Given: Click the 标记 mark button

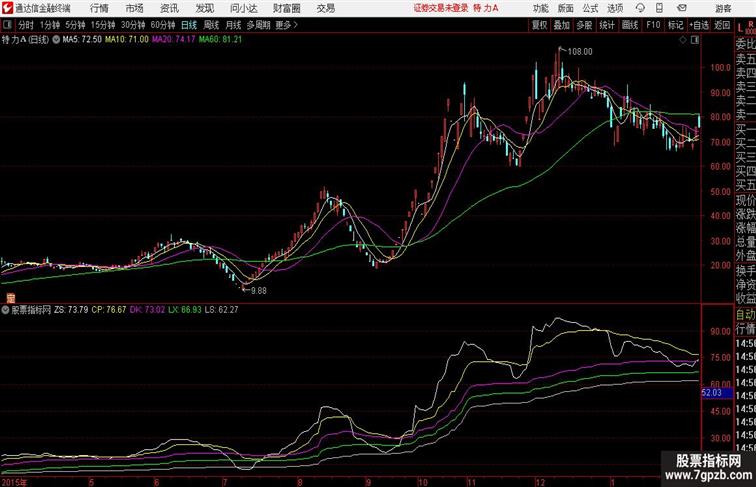Looking at the screenshot, I should (x=675, y=25).
